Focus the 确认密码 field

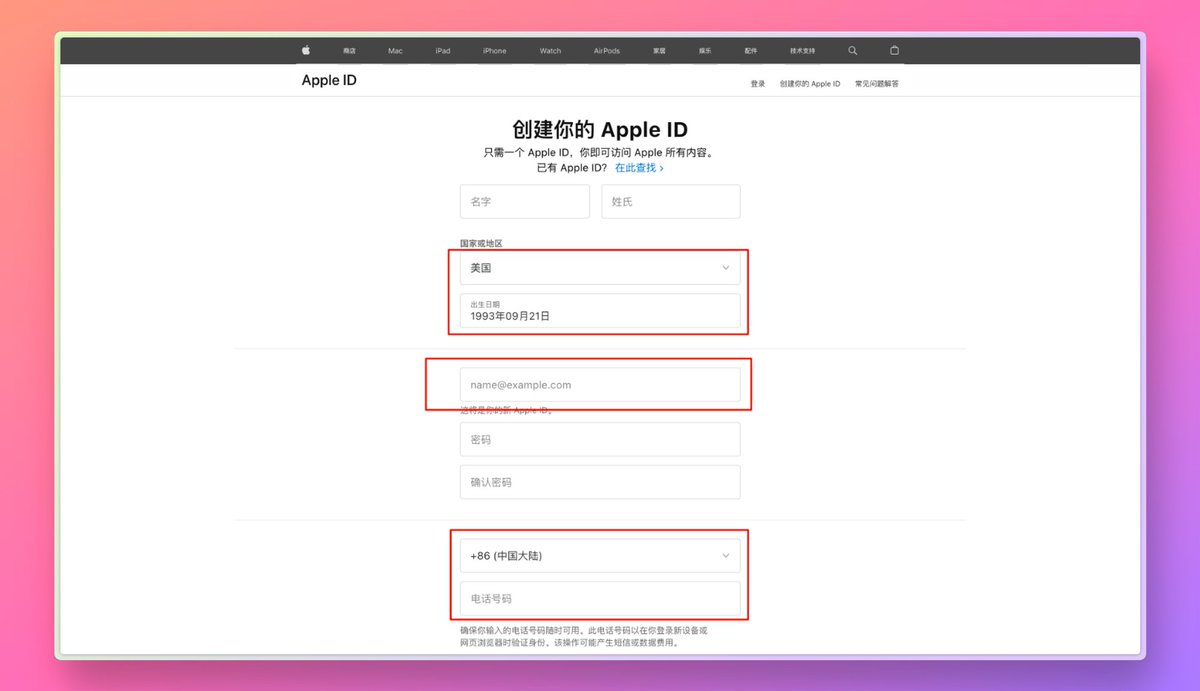(x=600, y=482)
